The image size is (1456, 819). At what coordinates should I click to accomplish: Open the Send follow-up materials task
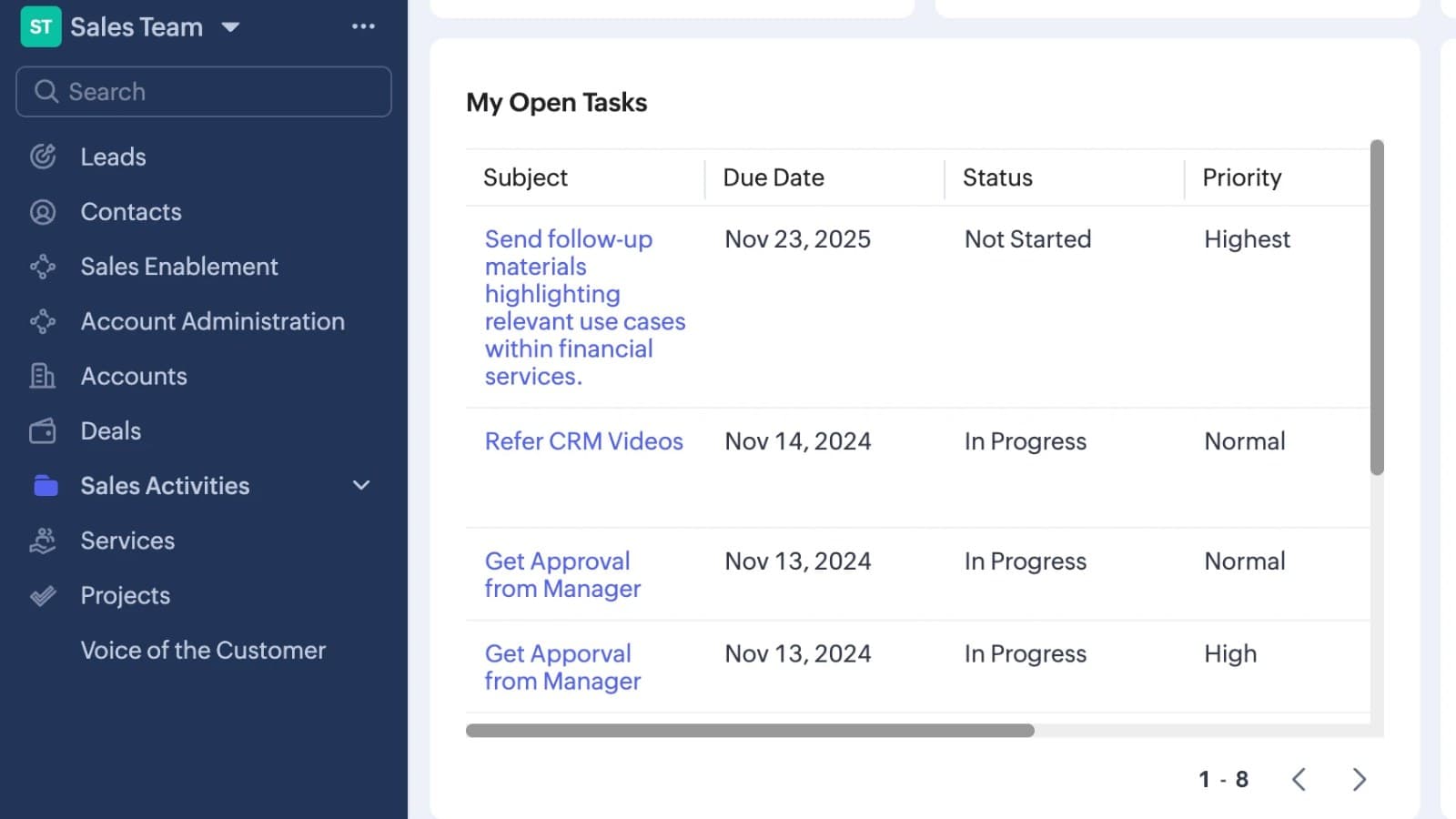pos(585,308)
